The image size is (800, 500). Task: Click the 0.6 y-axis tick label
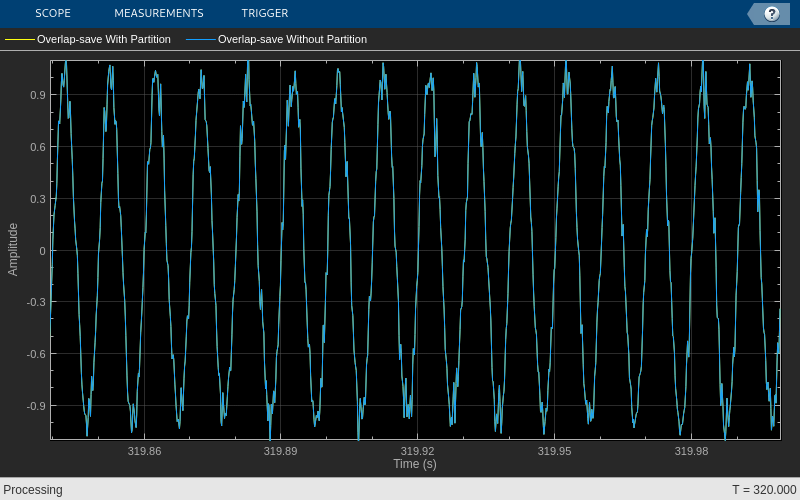(x=38, y=147)
